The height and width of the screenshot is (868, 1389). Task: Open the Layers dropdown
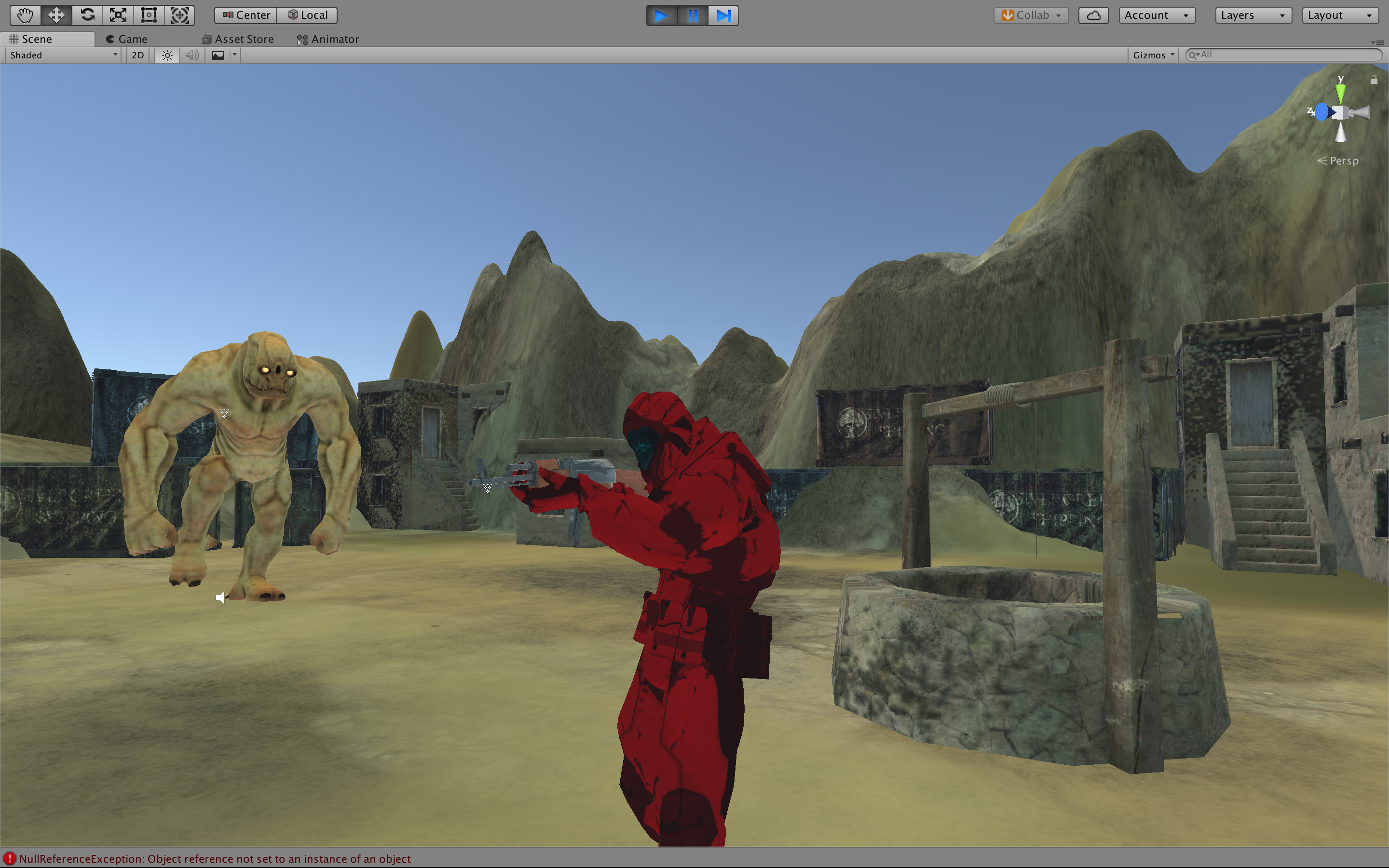click(1253, 15)
